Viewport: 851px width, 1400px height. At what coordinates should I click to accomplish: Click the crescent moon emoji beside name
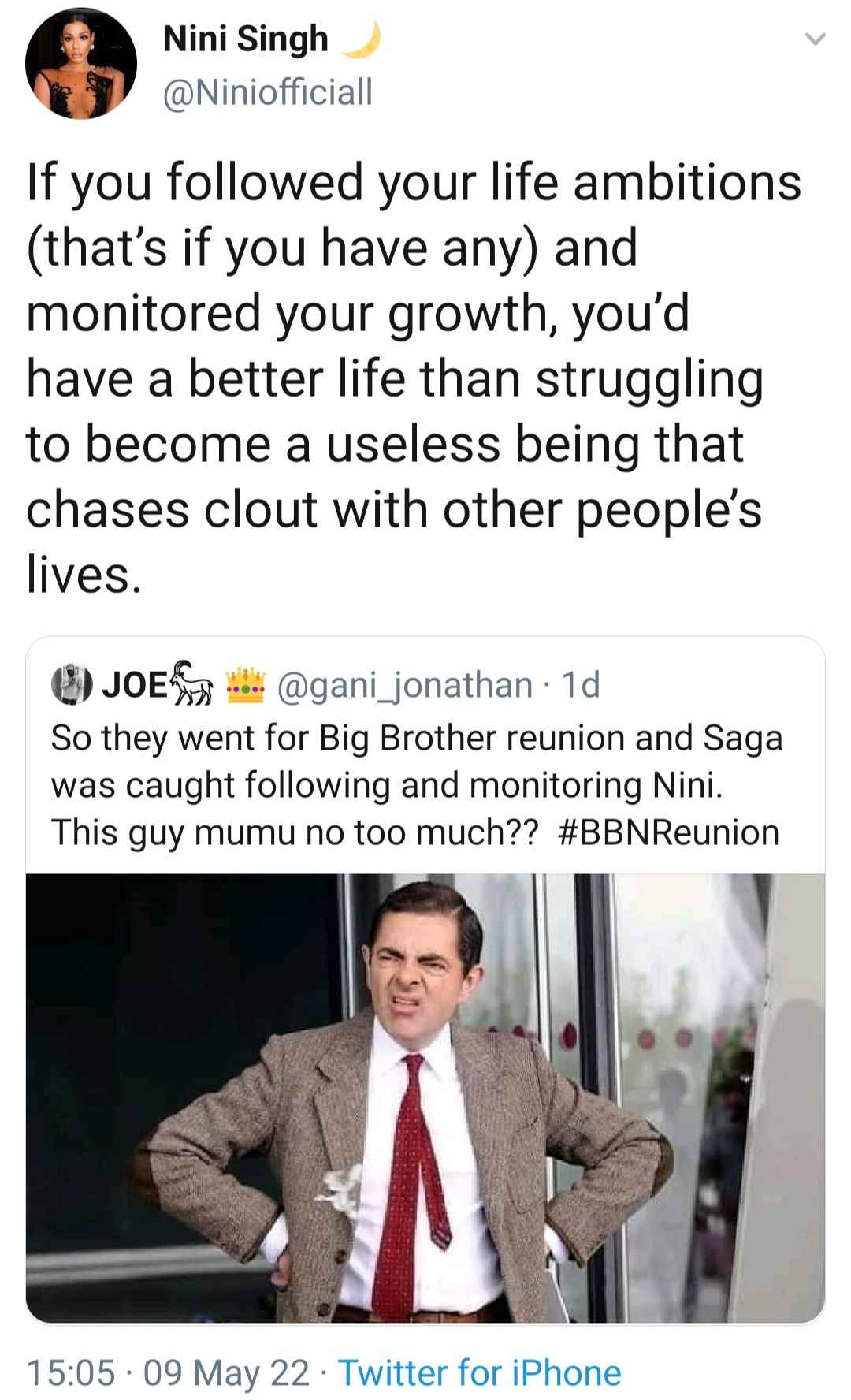[x=361, y=39]
